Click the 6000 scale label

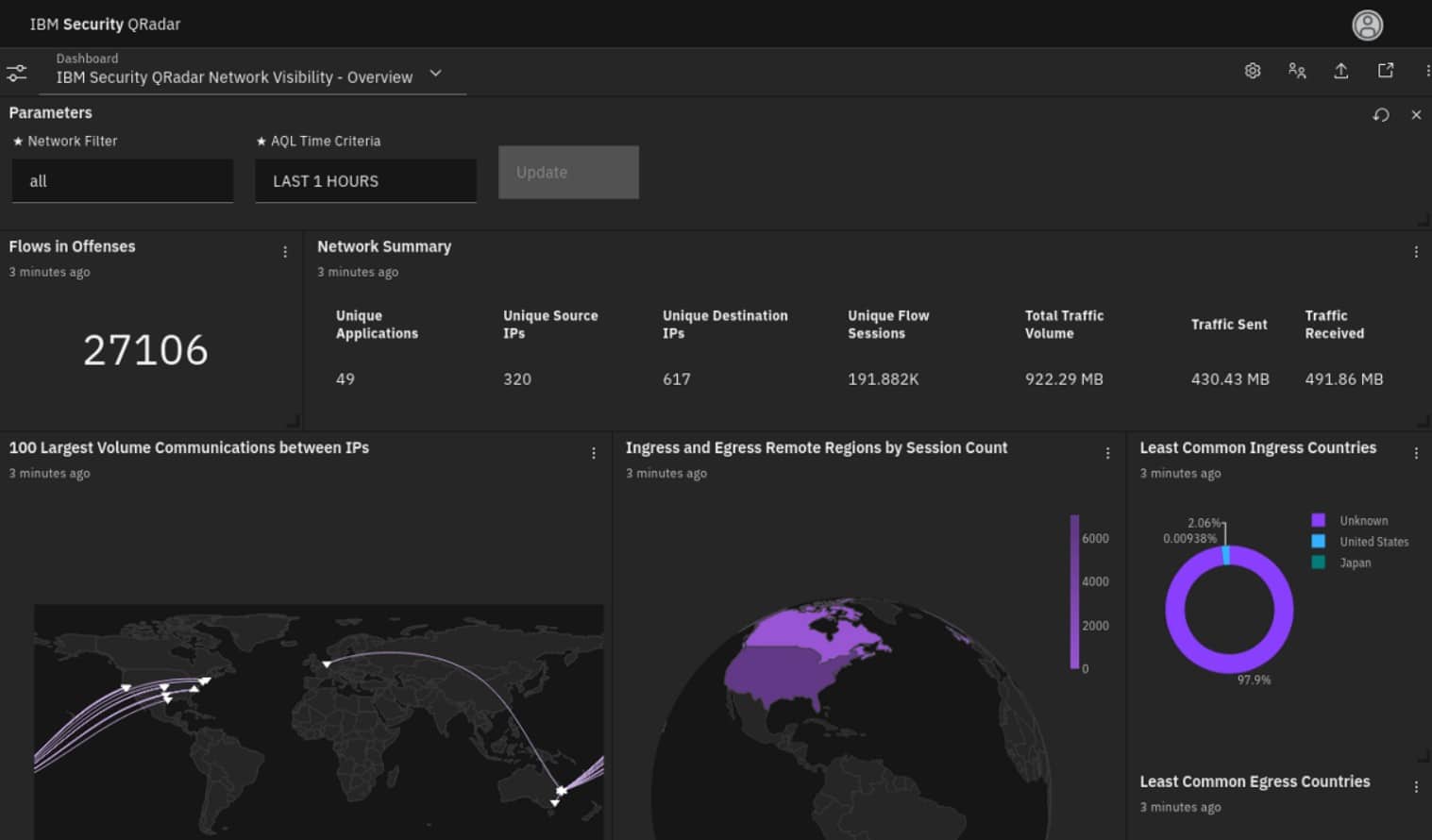(x=1095, y=539)
